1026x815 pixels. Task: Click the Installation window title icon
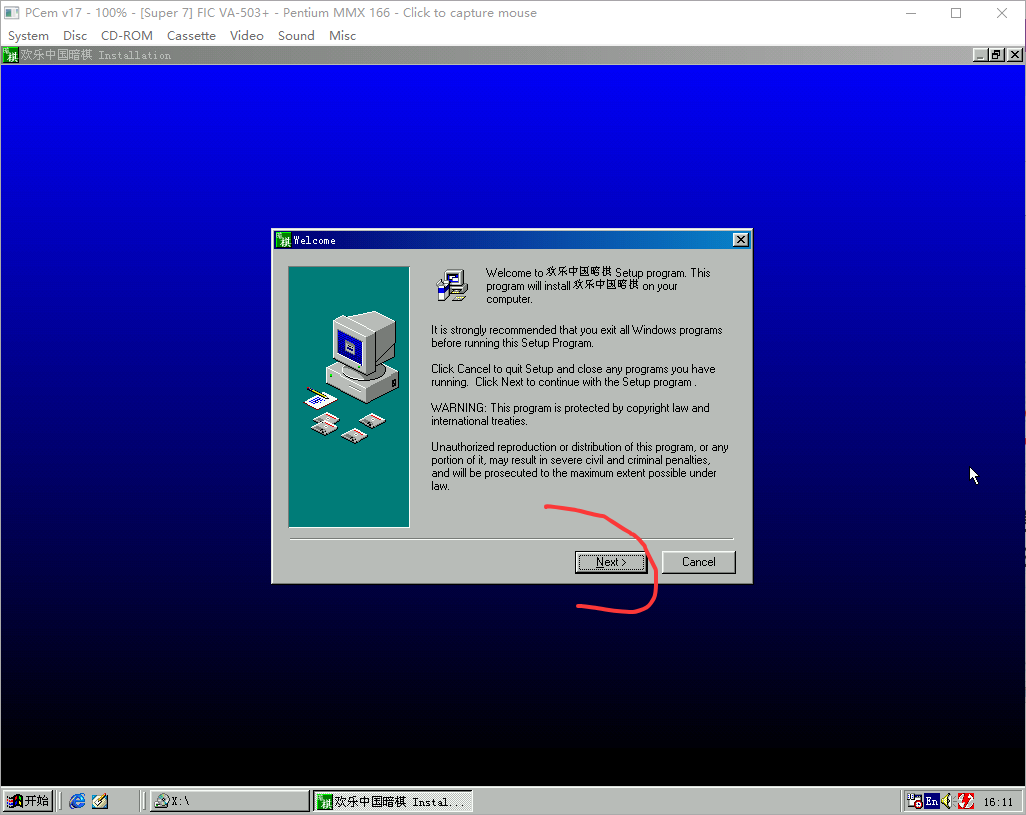pos(11,55)
